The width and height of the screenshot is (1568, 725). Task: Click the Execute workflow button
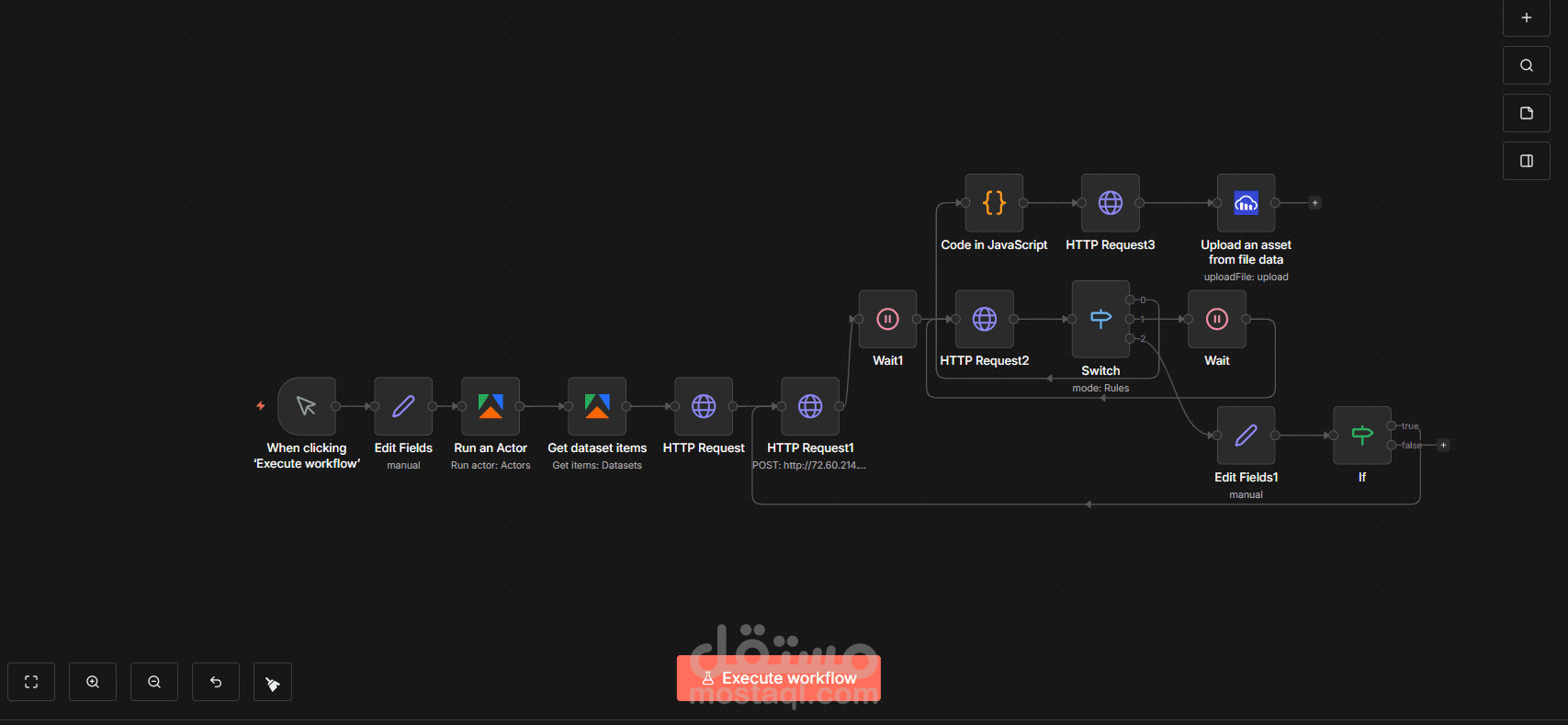779,678
